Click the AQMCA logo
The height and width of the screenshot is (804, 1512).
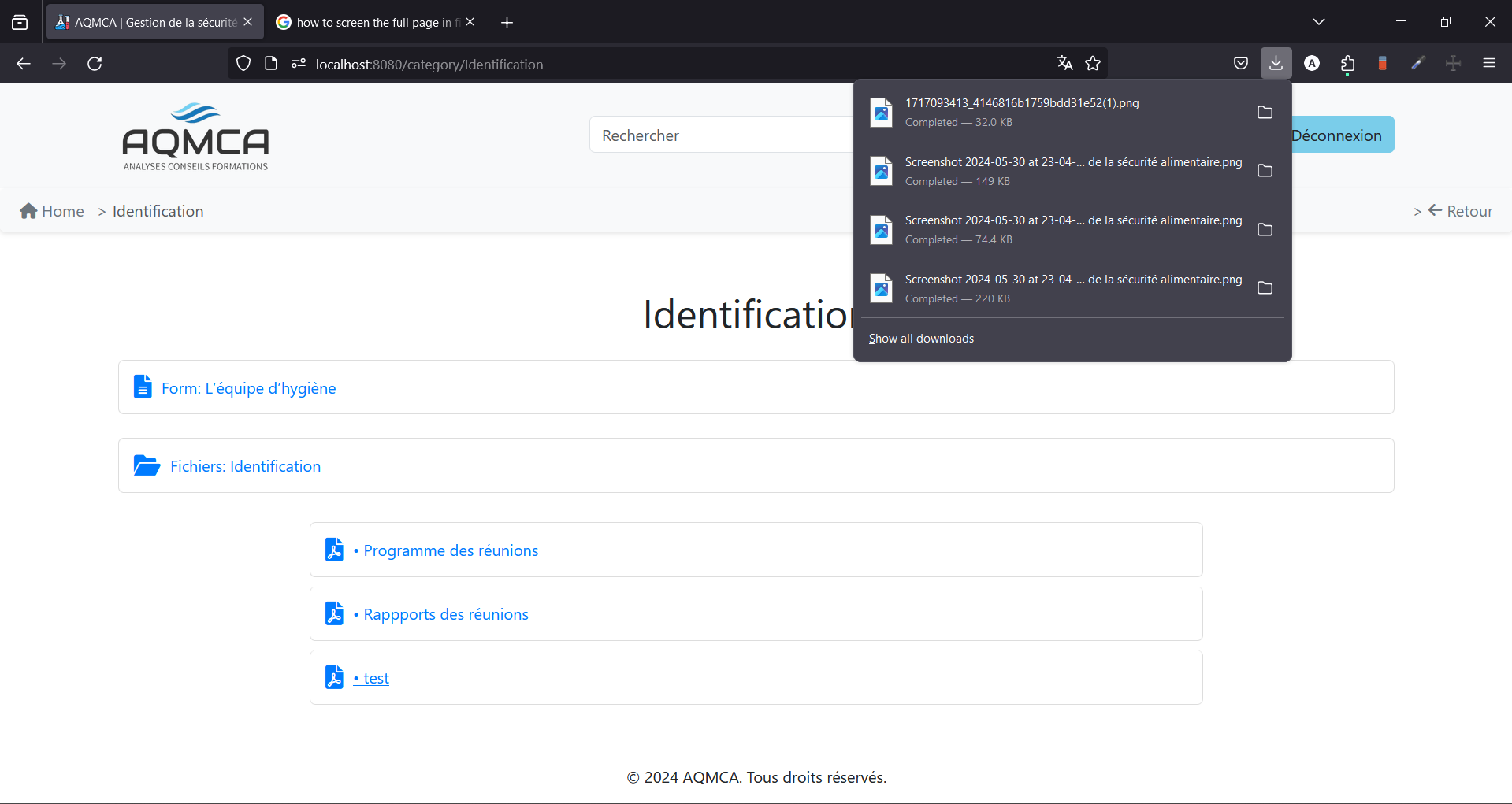195,136
